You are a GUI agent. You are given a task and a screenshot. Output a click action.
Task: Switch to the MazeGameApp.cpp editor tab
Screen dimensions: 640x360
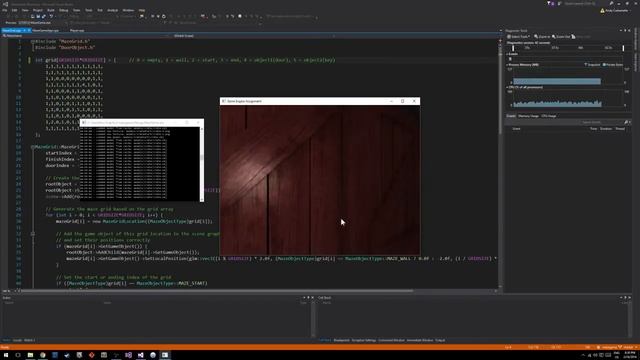click(46, 31)
